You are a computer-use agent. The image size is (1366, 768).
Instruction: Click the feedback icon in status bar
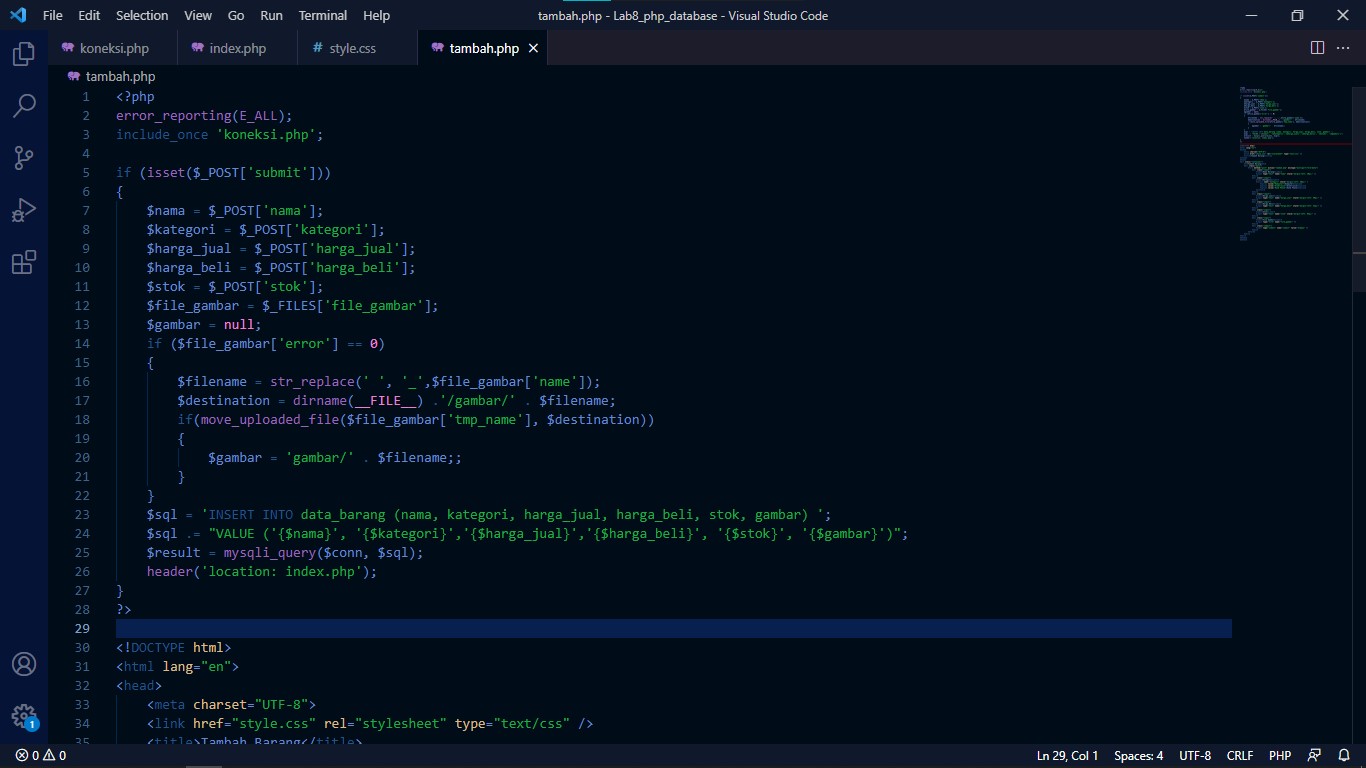click(x=1313, y=755)
